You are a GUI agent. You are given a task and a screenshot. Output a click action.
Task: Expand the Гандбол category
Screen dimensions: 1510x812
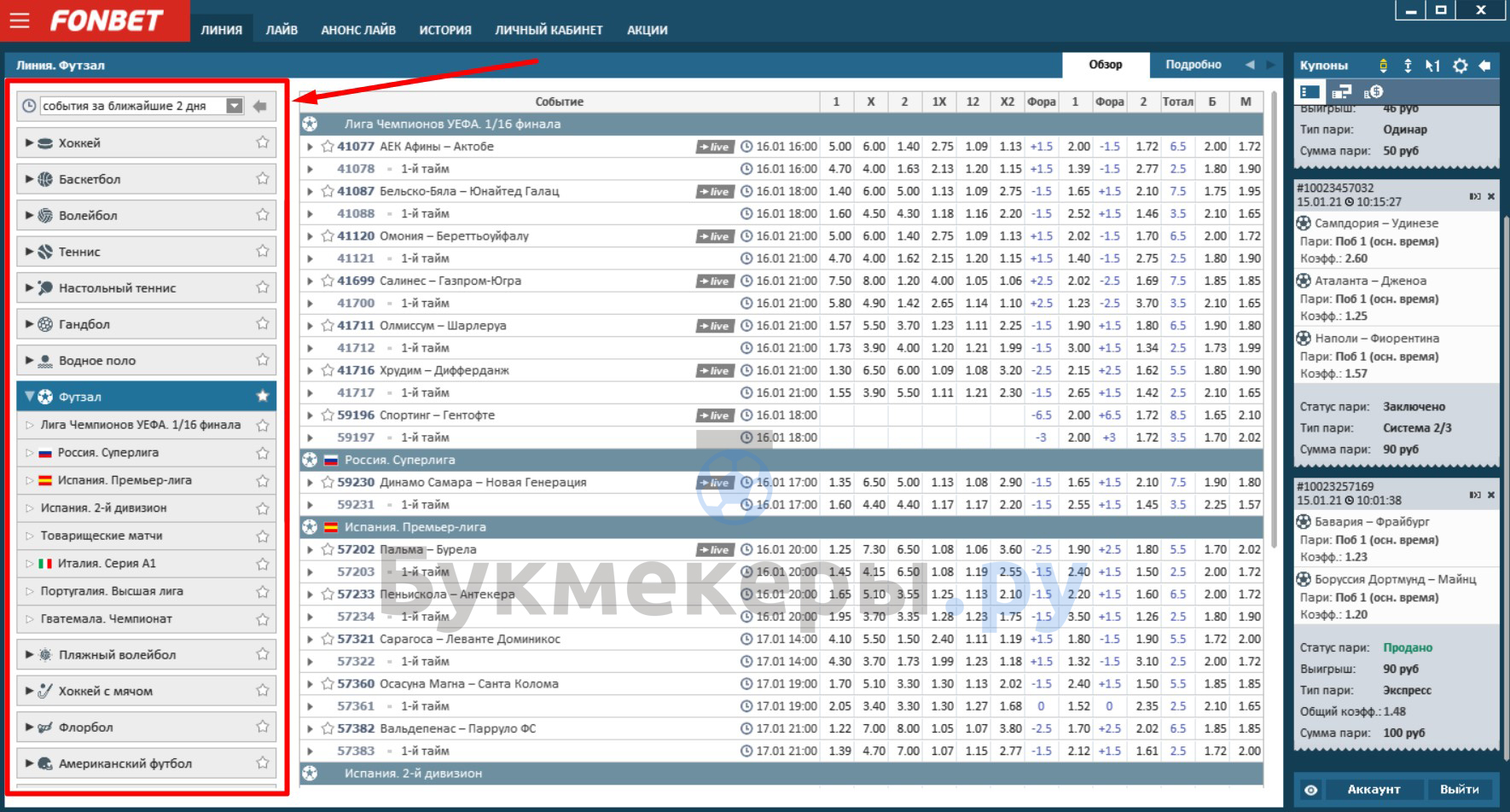click(29, 324)
